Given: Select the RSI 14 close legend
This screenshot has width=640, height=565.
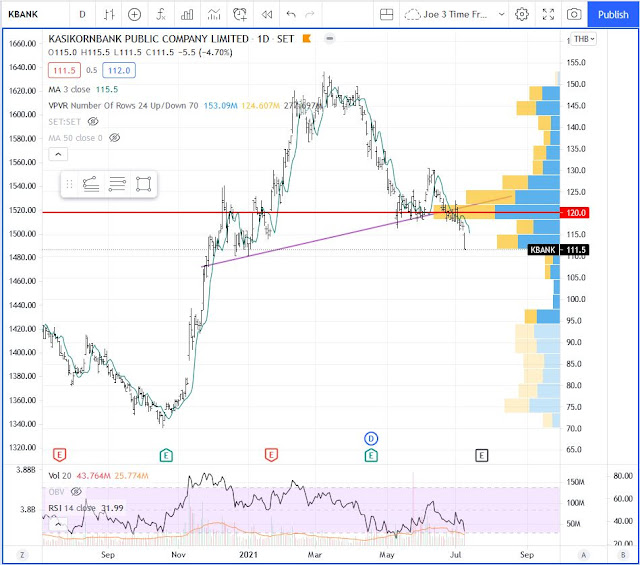Looking at the screenshot, I should click(x=86, y=508).
